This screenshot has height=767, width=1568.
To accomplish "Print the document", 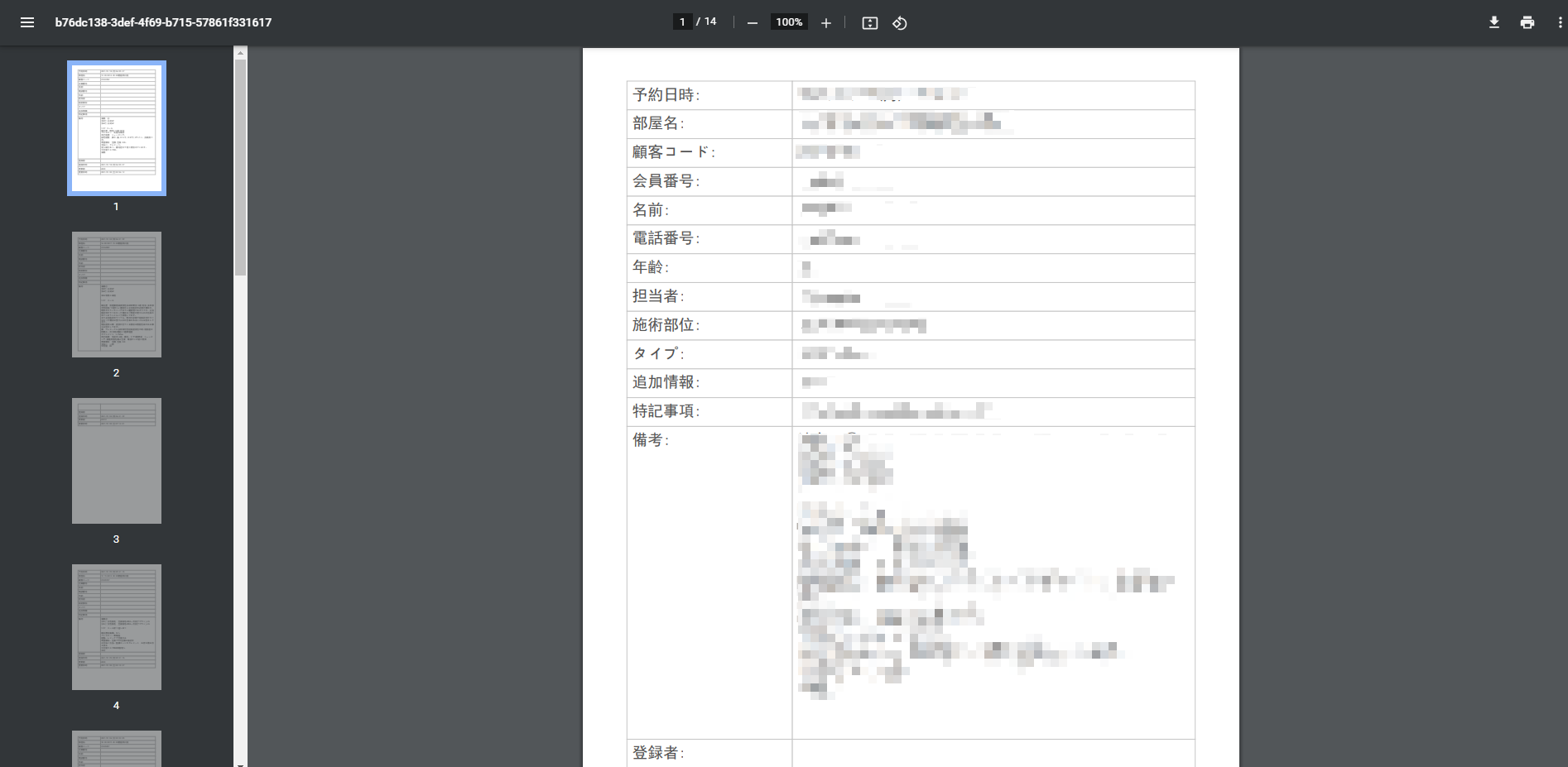I will (1526, 22).
